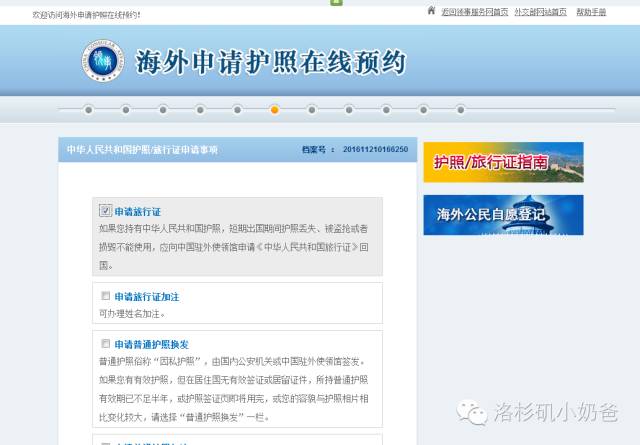Select the eleventh progress step dot

click(x=460, y=110)
